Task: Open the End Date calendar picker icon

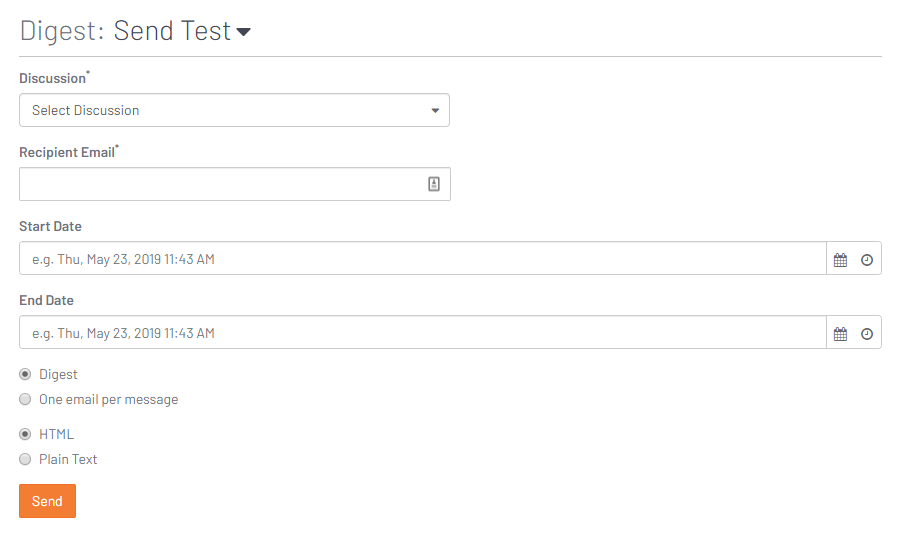Action: pos(840,334)
